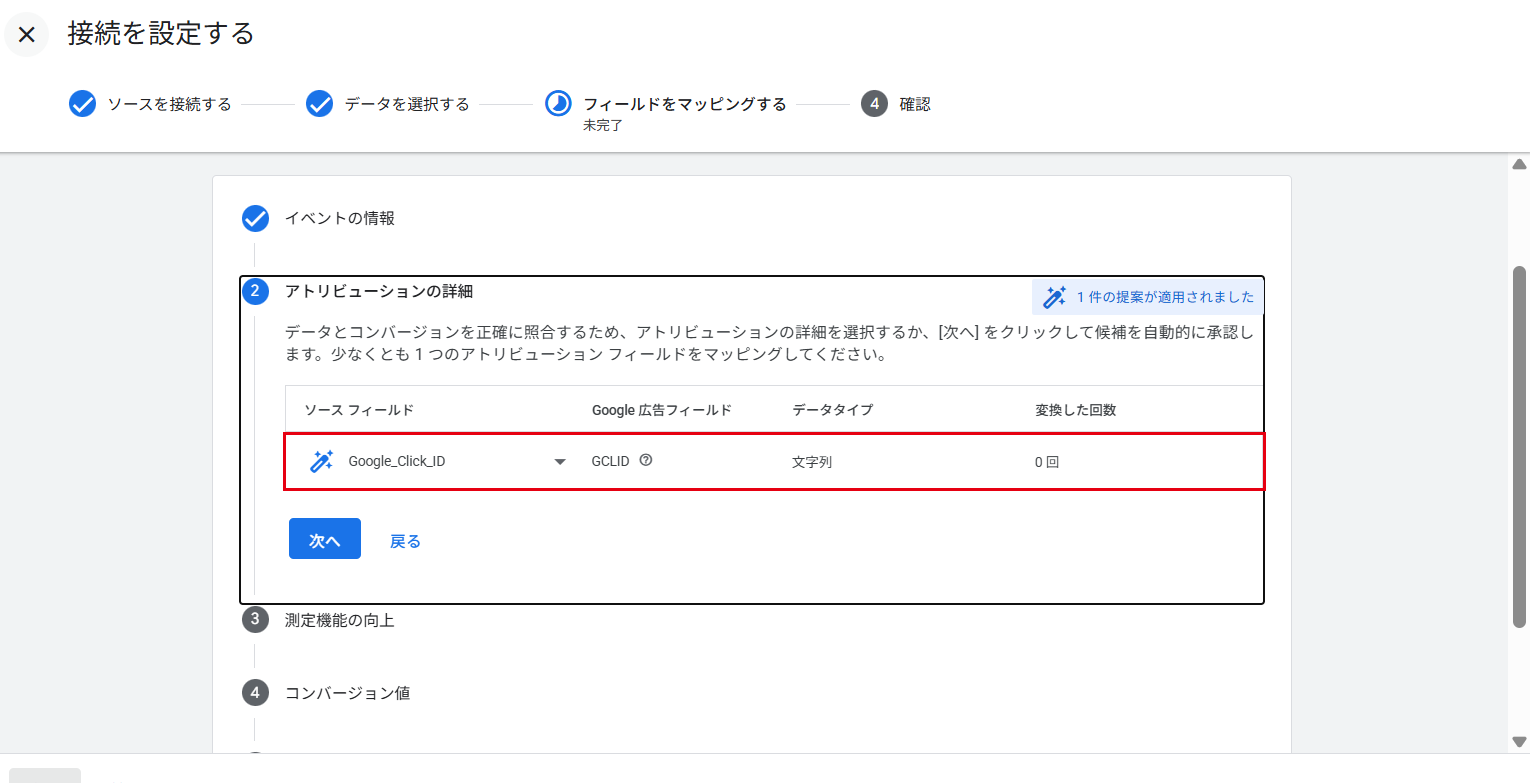1530x783 pixels.
Task: Select the 確認 step label
Action: pyautogui.click(x=915, y=104)
